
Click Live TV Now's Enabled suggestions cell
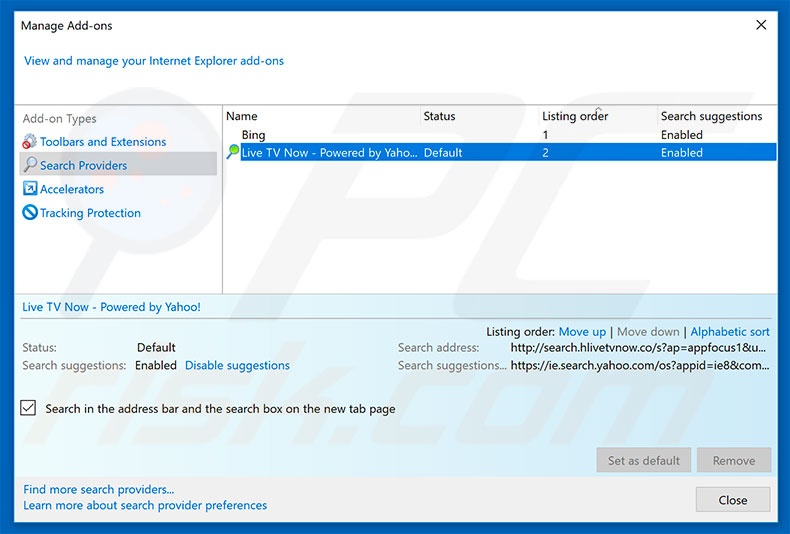[x=681, y=153]
